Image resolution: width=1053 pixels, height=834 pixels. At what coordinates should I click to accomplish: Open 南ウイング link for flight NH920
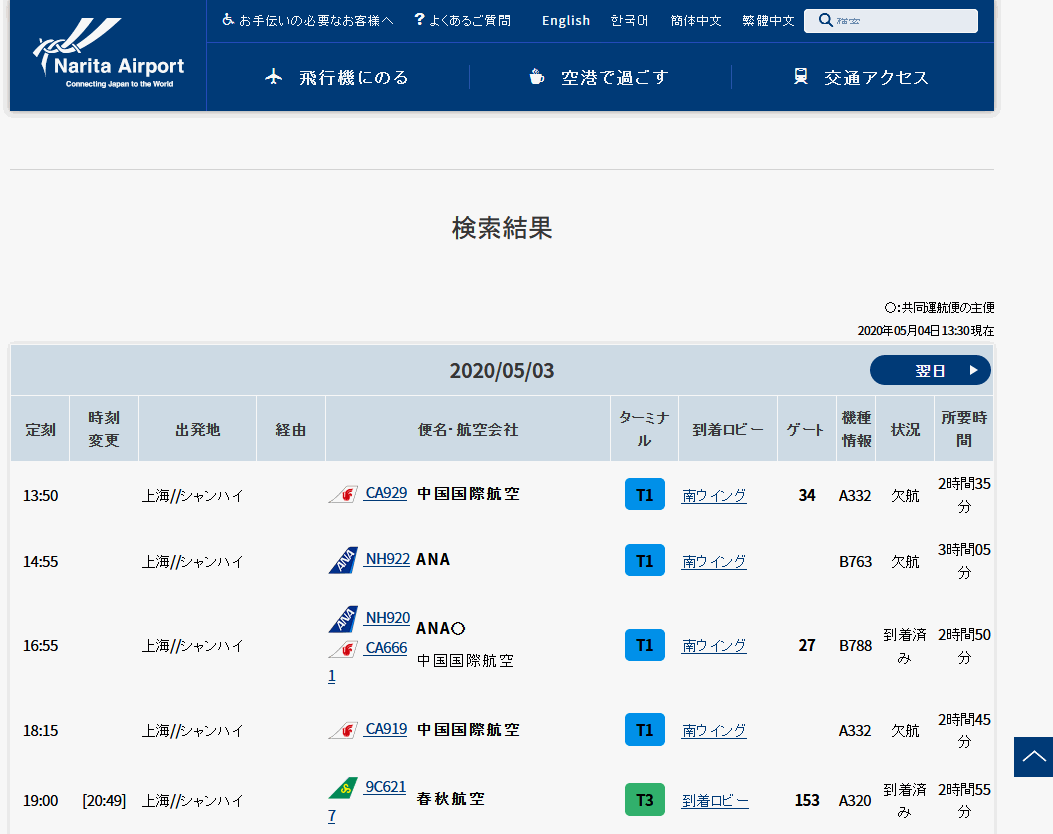(x=714, y=645)
